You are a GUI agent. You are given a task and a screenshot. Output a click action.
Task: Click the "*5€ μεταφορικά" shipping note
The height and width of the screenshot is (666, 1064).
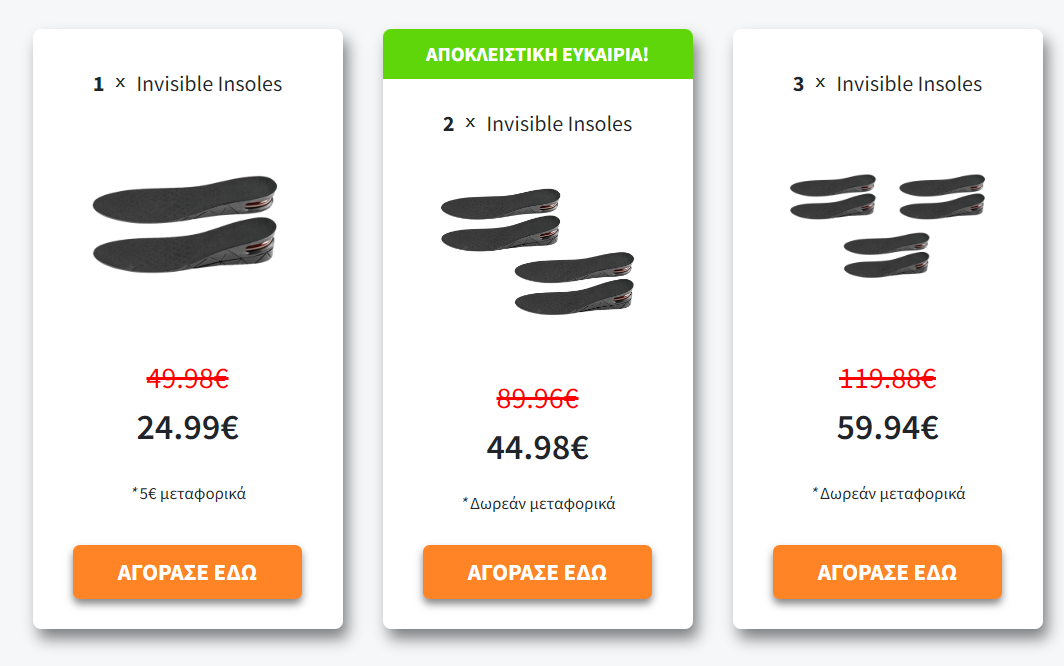point(188,493)
